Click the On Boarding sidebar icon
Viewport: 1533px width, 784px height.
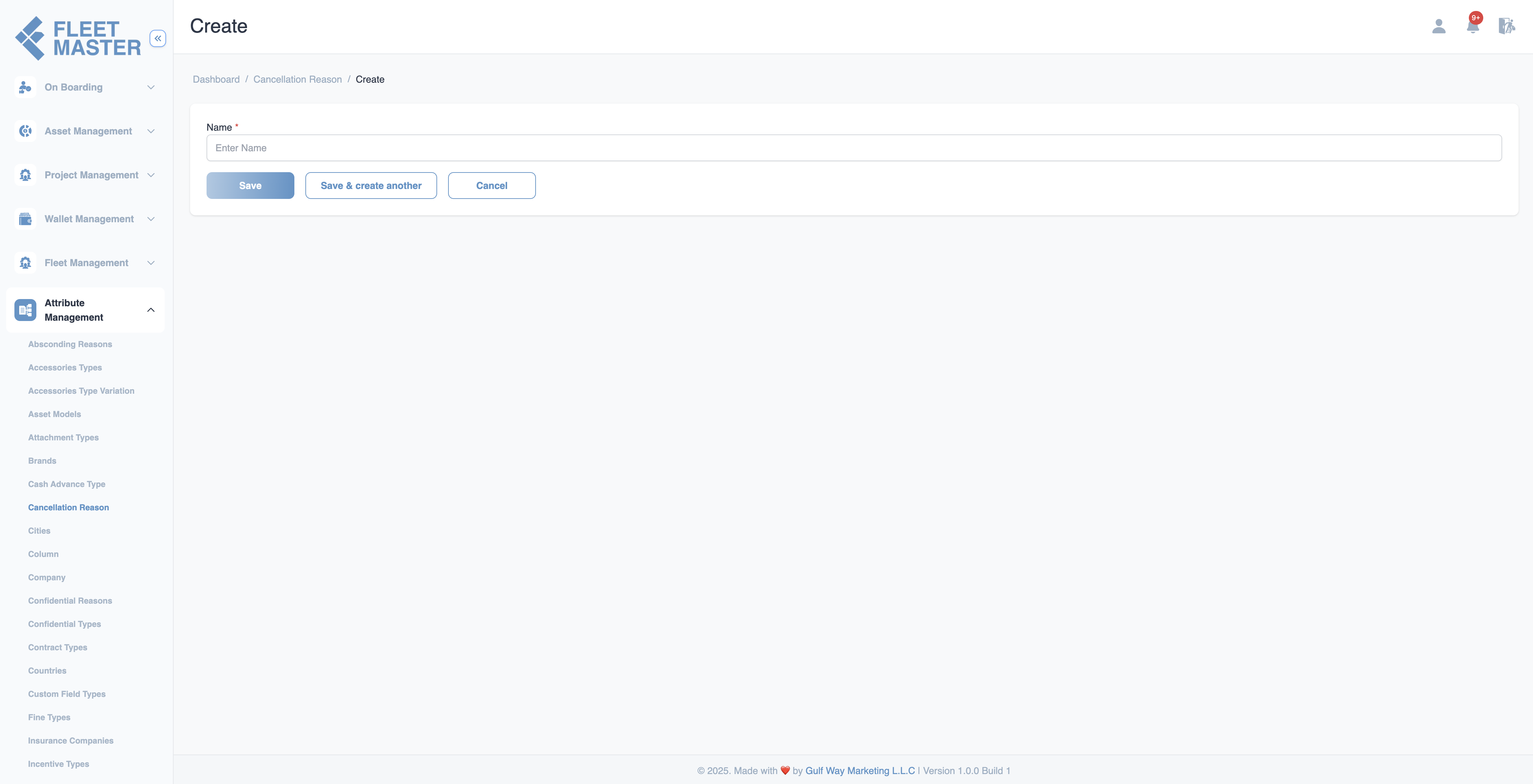(25, 87)
